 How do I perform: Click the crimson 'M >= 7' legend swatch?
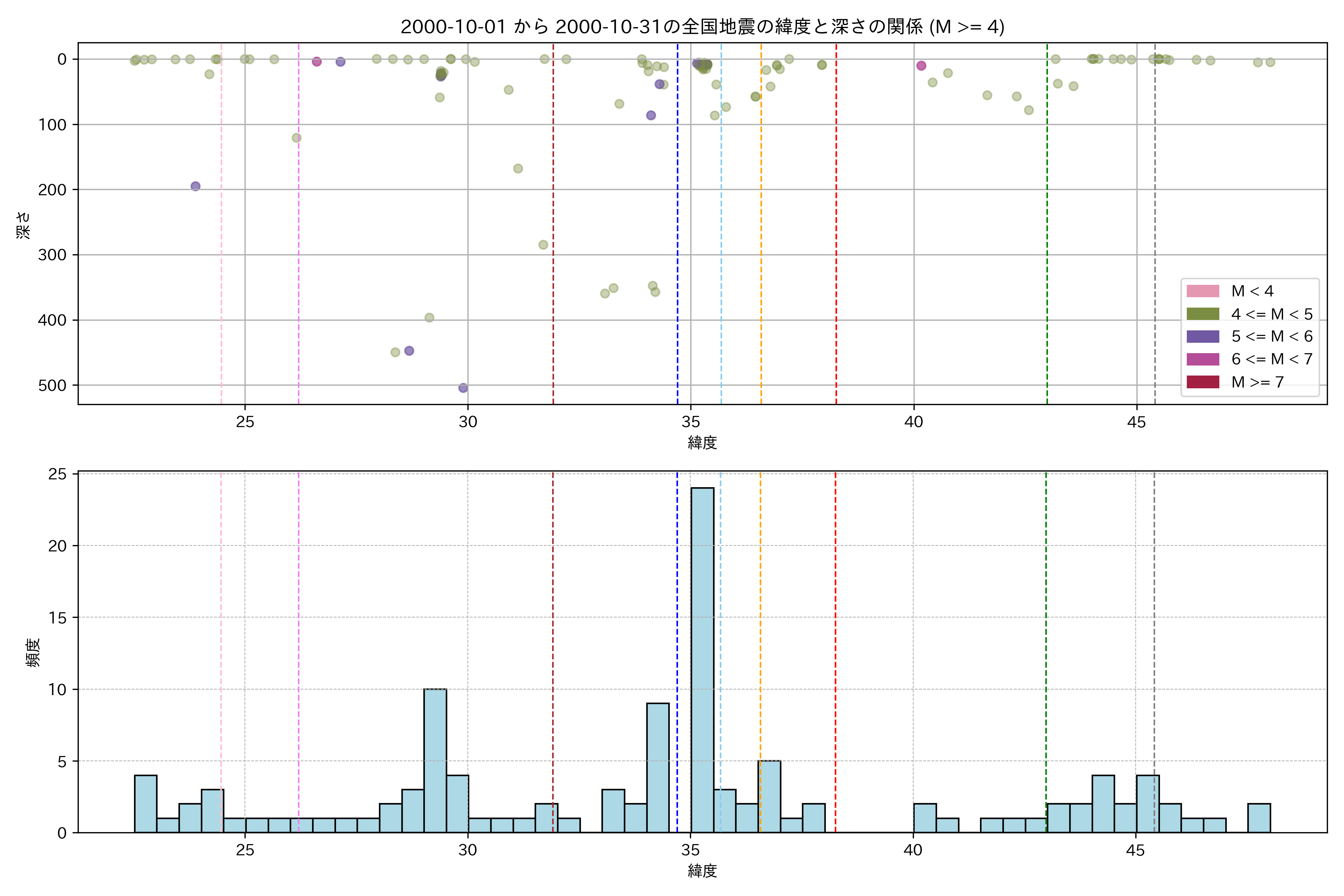coord(1202,382)
